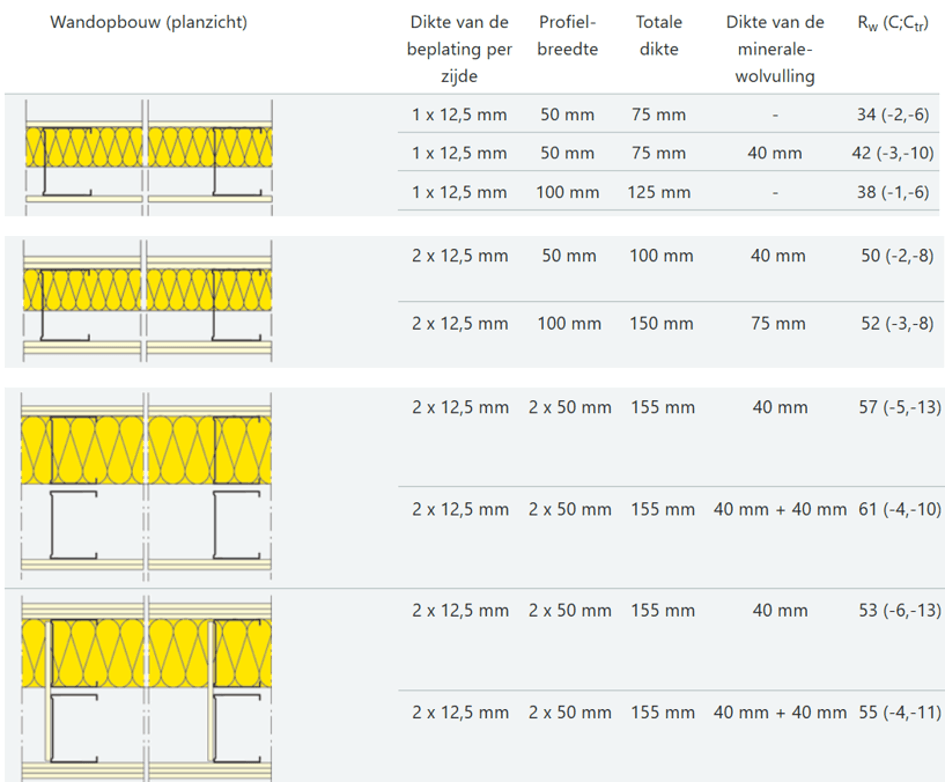The image size is (945, 782).
Task: Click '155 mm' in the 55 (-4,-11) row
Action: [x=663, y=712]
